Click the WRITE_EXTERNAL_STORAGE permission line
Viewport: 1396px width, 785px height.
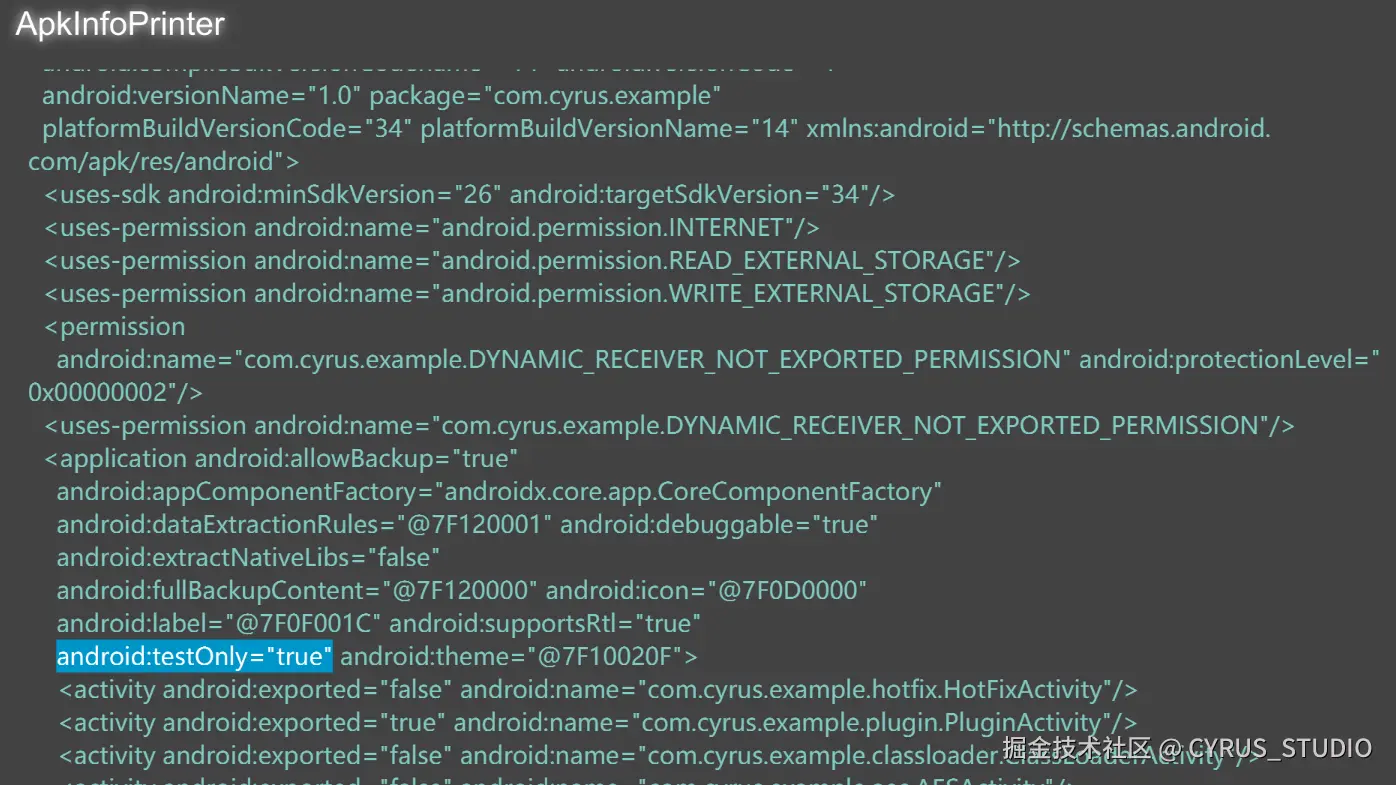537,294
